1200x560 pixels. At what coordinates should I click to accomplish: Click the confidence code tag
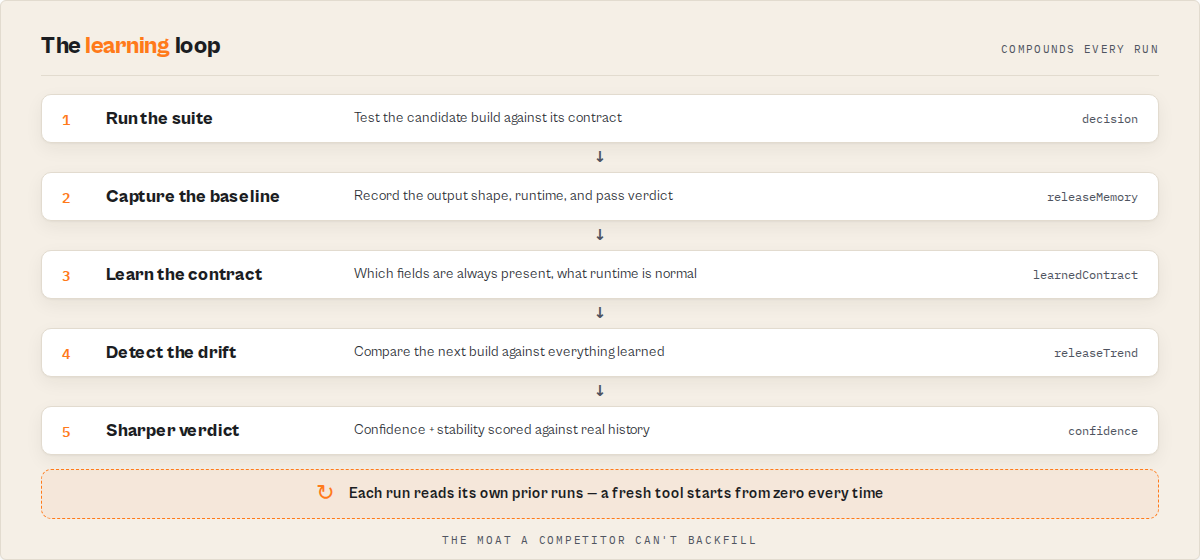1103,431
